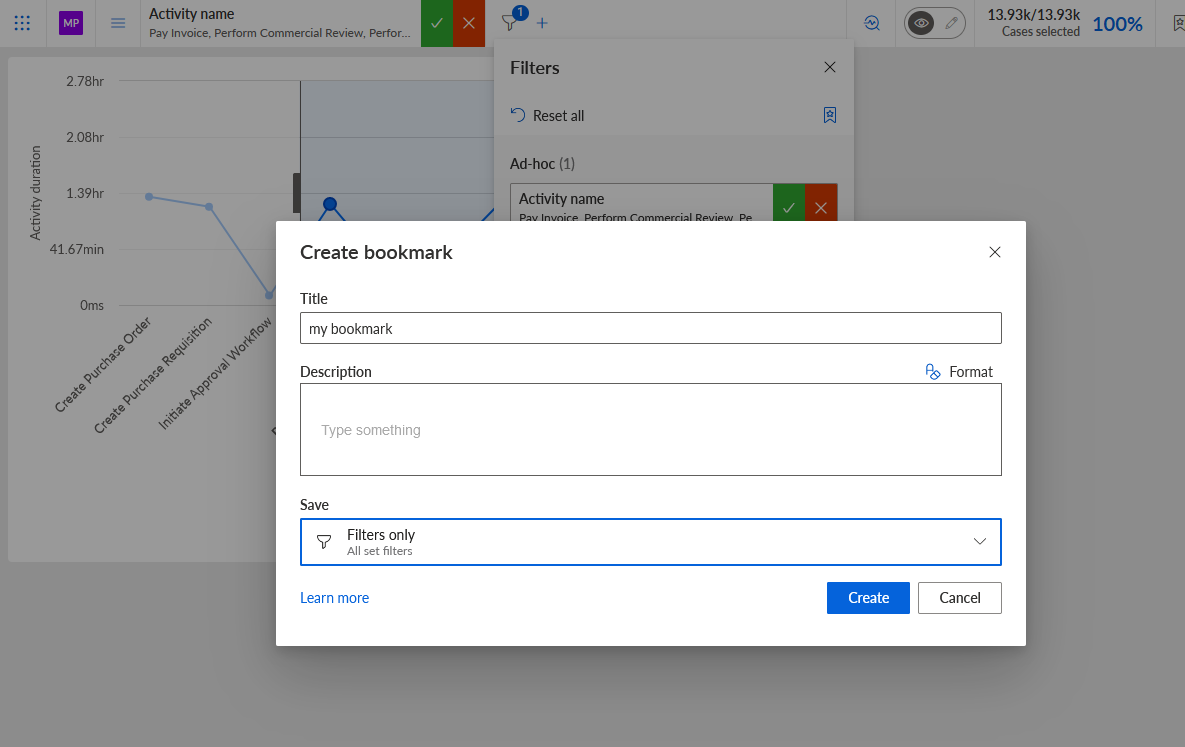1185x747 pixels.
Task: Open the app launcher grid icon
Action: [22, 23]
